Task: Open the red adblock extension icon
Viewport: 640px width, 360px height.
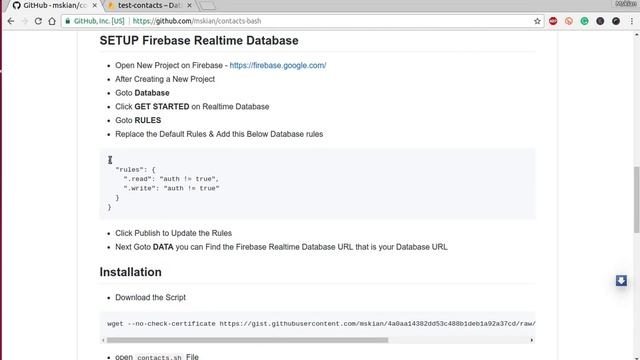Action: pos(553,21)
